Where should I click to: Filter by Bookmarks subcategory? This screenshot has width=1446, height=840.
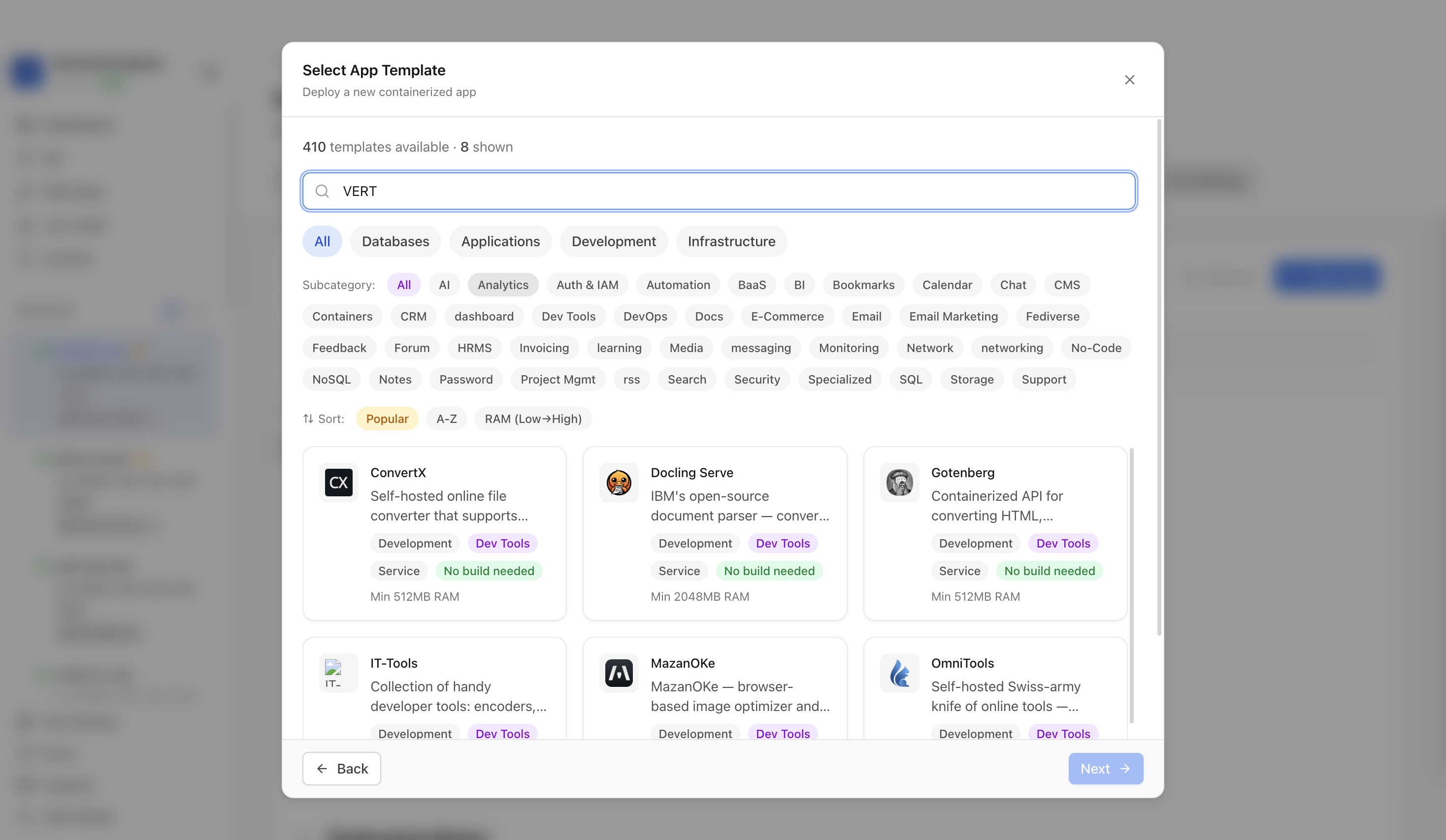[863, 285]
